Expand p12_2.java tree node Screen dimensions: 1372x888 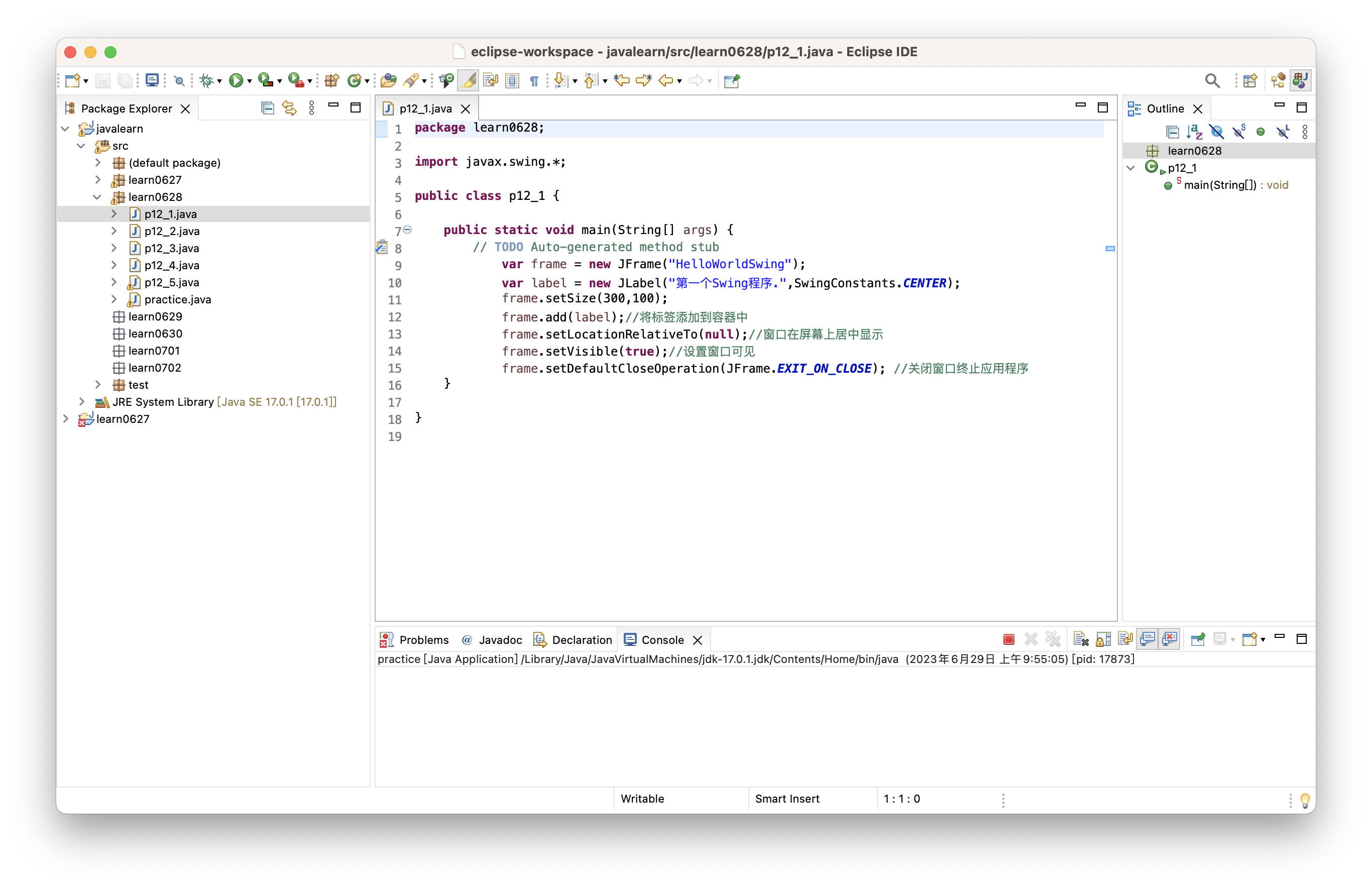point(114,231)
